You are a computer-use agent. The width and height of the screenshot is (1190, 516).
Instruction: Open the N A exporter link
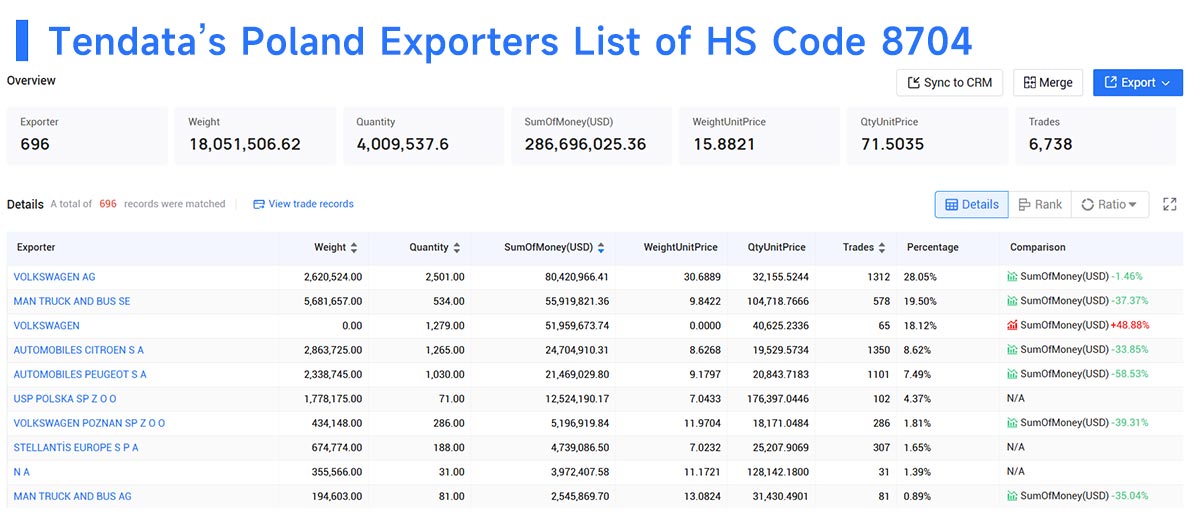(x=22, y=472)
